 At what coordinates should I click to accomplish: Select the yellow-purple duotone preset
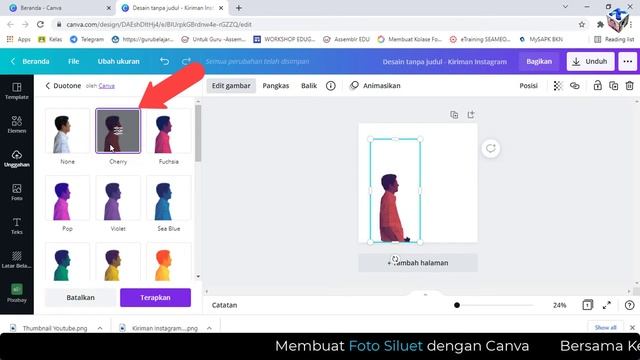(x=118, y=262)
